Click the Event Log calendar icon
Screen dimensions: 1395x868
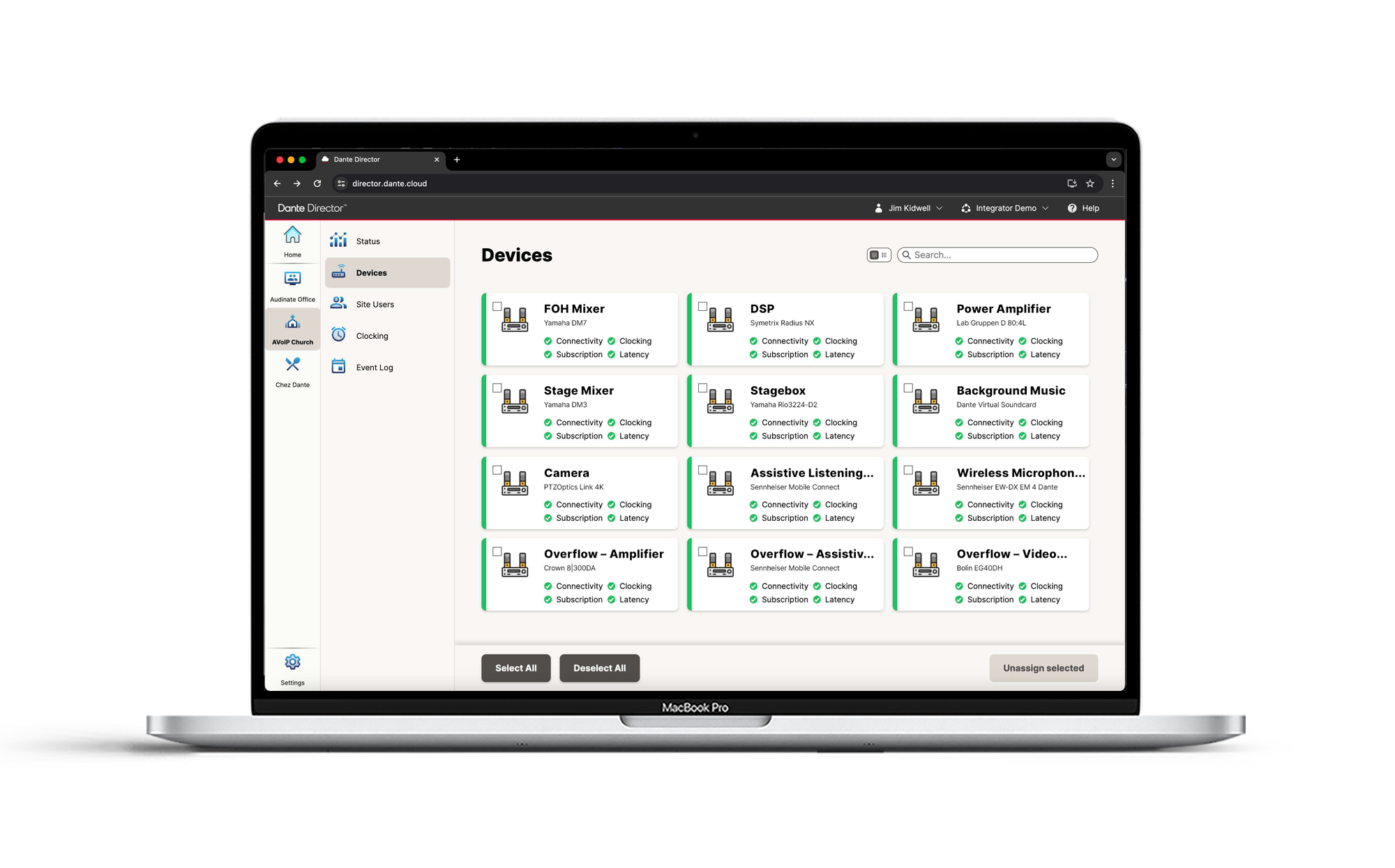338,367
